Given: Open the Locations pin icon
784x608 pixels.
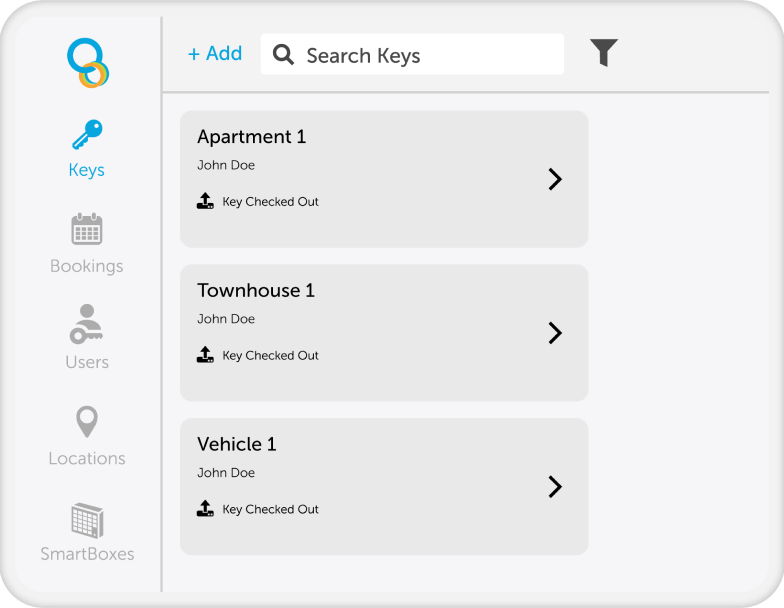Looking at the screenshot, I should click(87, 422).
